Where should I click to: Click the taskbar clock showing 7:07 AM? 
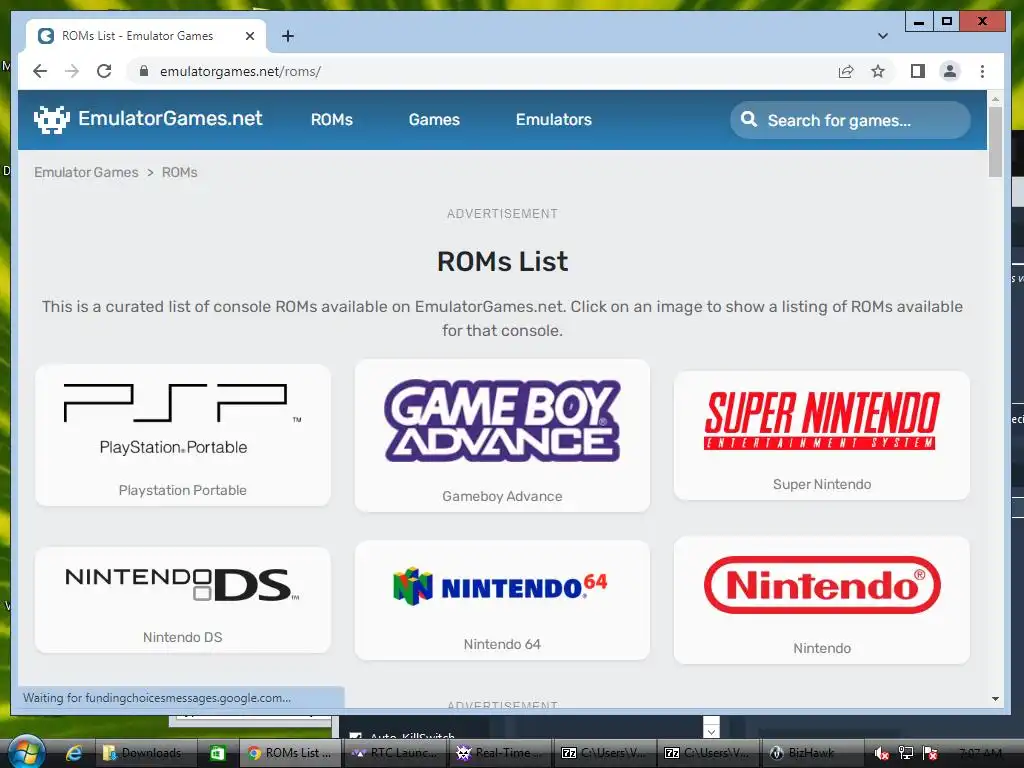click(x=980, y=753)
